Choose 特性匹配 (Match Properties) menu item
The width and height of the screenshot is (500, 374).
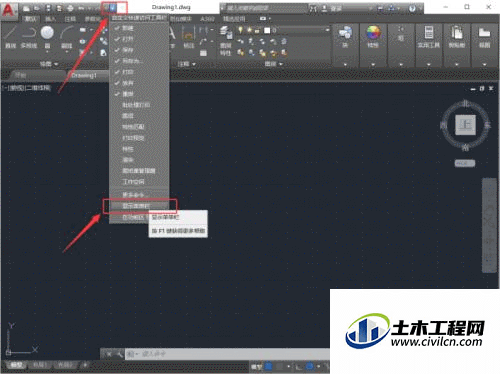(139, 127)
